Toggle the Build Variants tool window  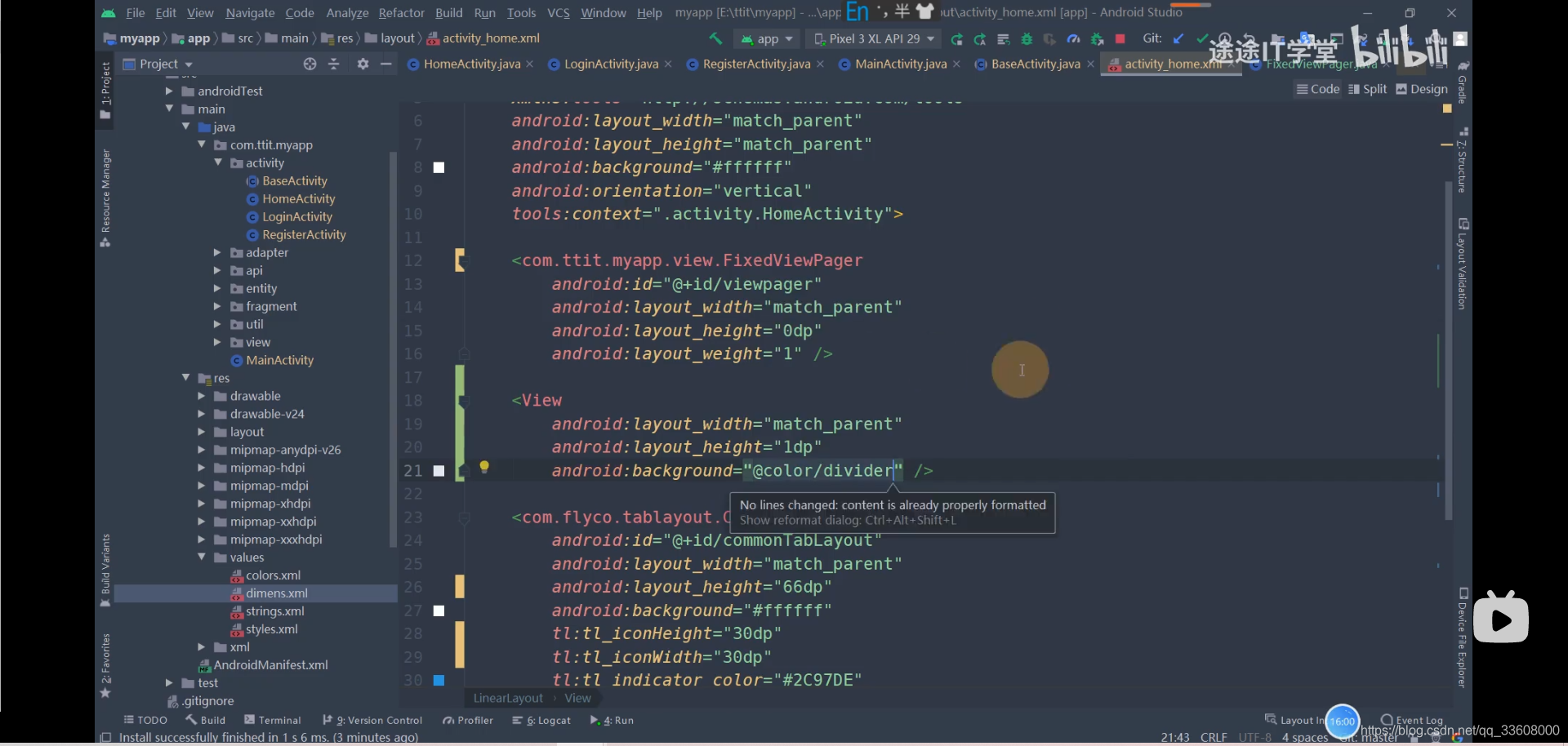[105, 571]
